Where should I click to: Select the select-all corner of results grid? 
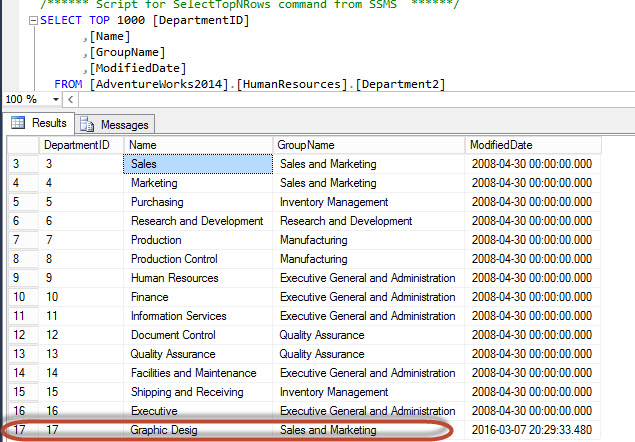(x=20, y=145)
